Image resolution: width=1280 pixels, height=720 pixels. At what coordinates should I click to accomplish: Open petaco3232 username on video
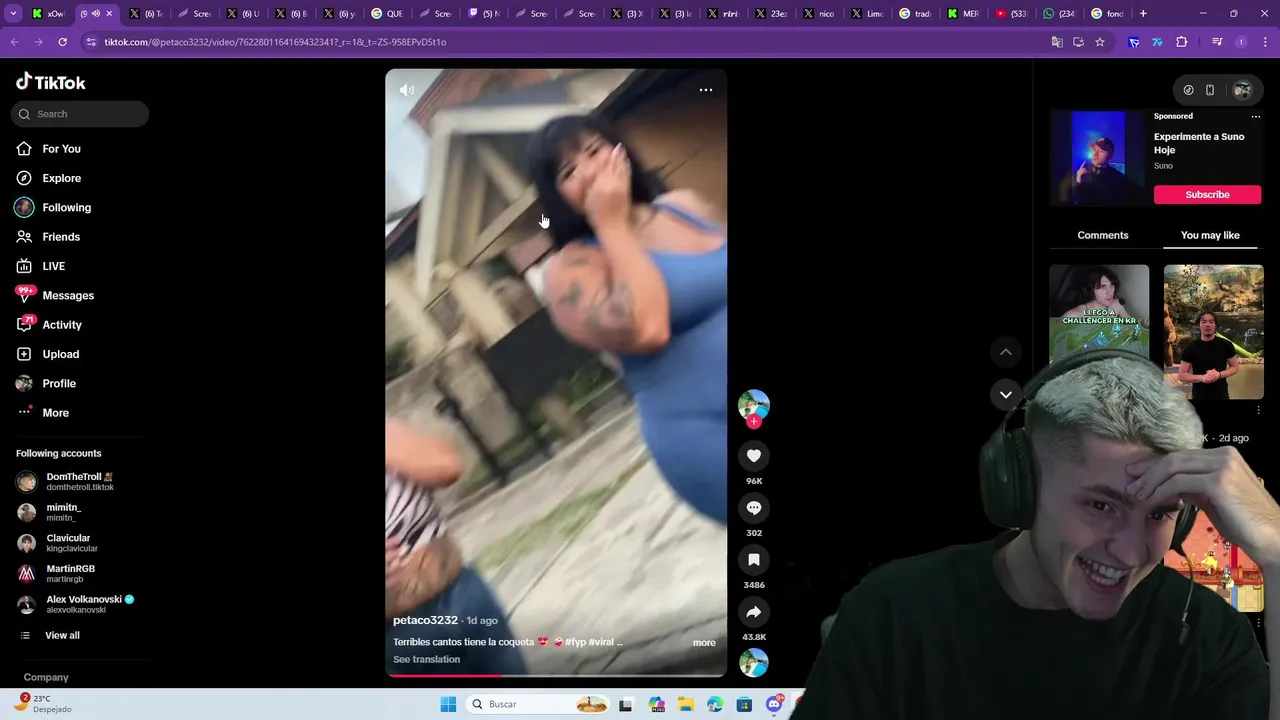425,620
